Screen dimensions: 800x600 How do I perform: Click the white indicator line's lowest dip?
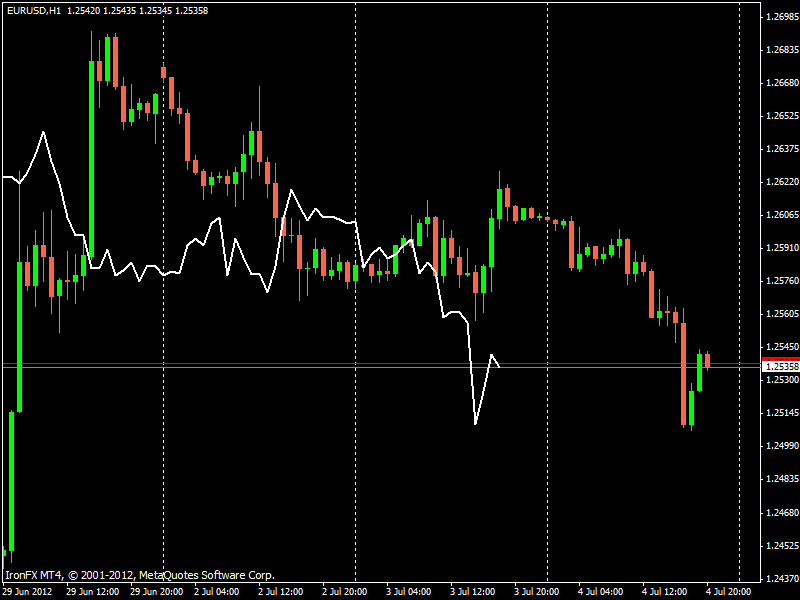pyautogui.click(x=475, y=424)
